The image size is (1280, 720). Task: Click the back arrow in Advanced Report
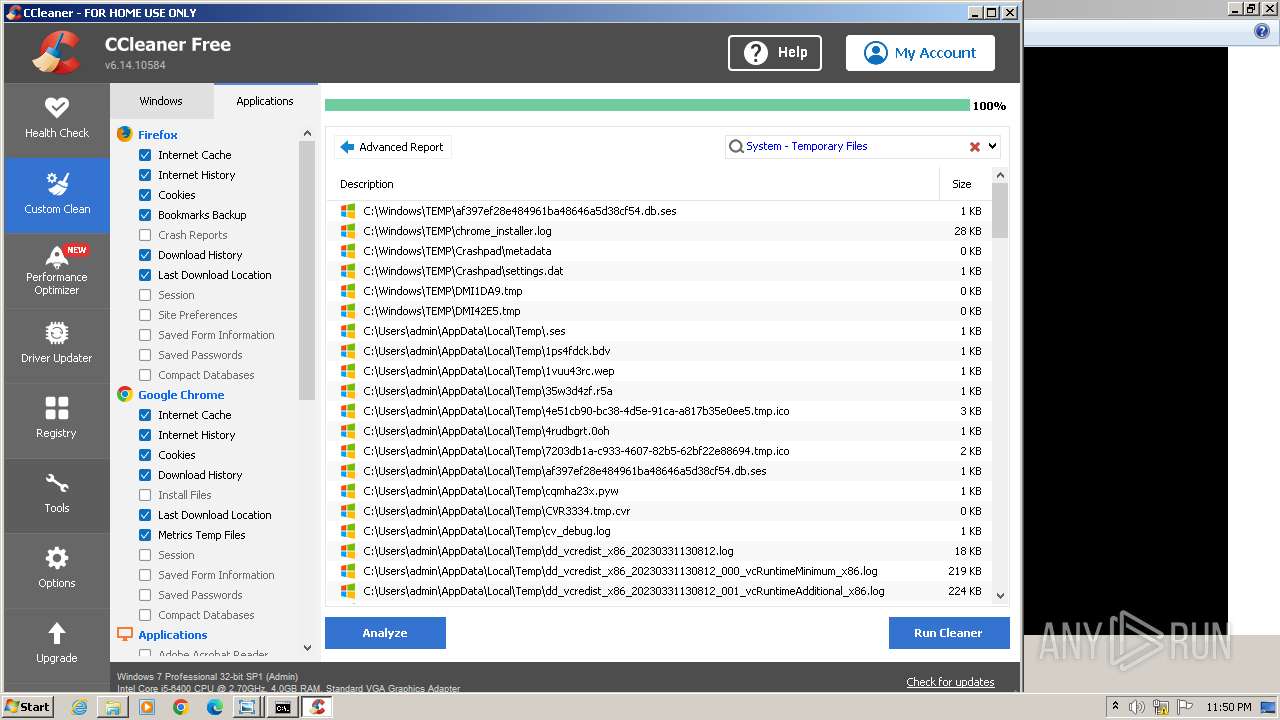click(x=347, y=147)
